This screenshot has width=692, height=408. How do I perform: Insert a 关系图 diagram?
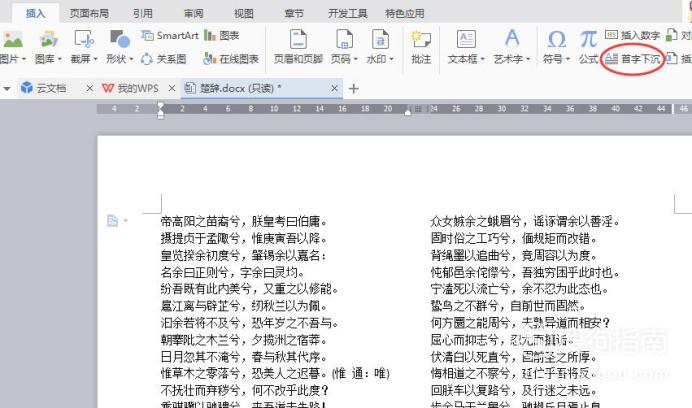point(163,59)
